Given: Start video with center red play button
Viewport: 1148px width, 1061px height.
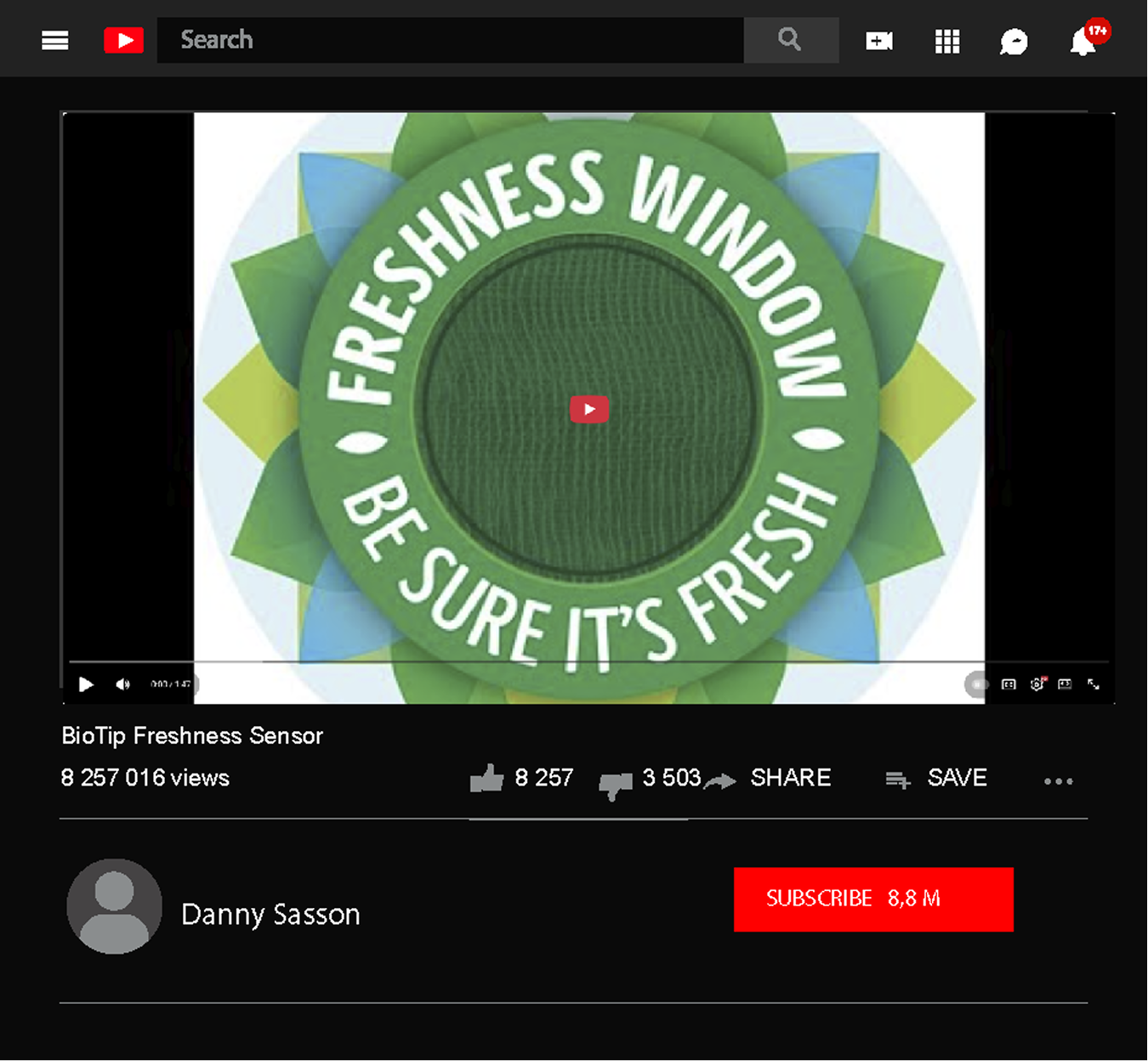Looking at the screenshot, I should (x=589, y=409).
